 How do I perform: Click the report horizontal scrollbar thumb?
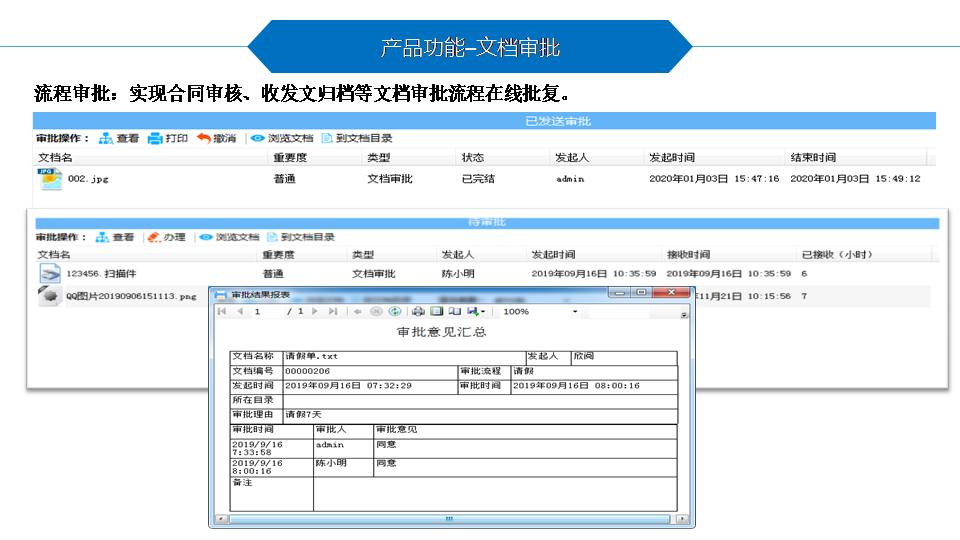click(449, 519)
